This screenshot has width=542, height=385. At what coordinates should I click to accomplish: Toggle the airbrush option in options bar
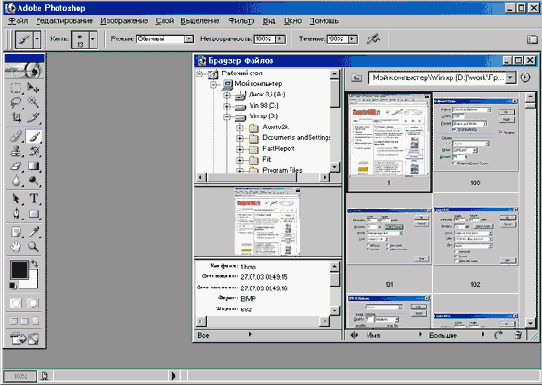coord(373,39)
